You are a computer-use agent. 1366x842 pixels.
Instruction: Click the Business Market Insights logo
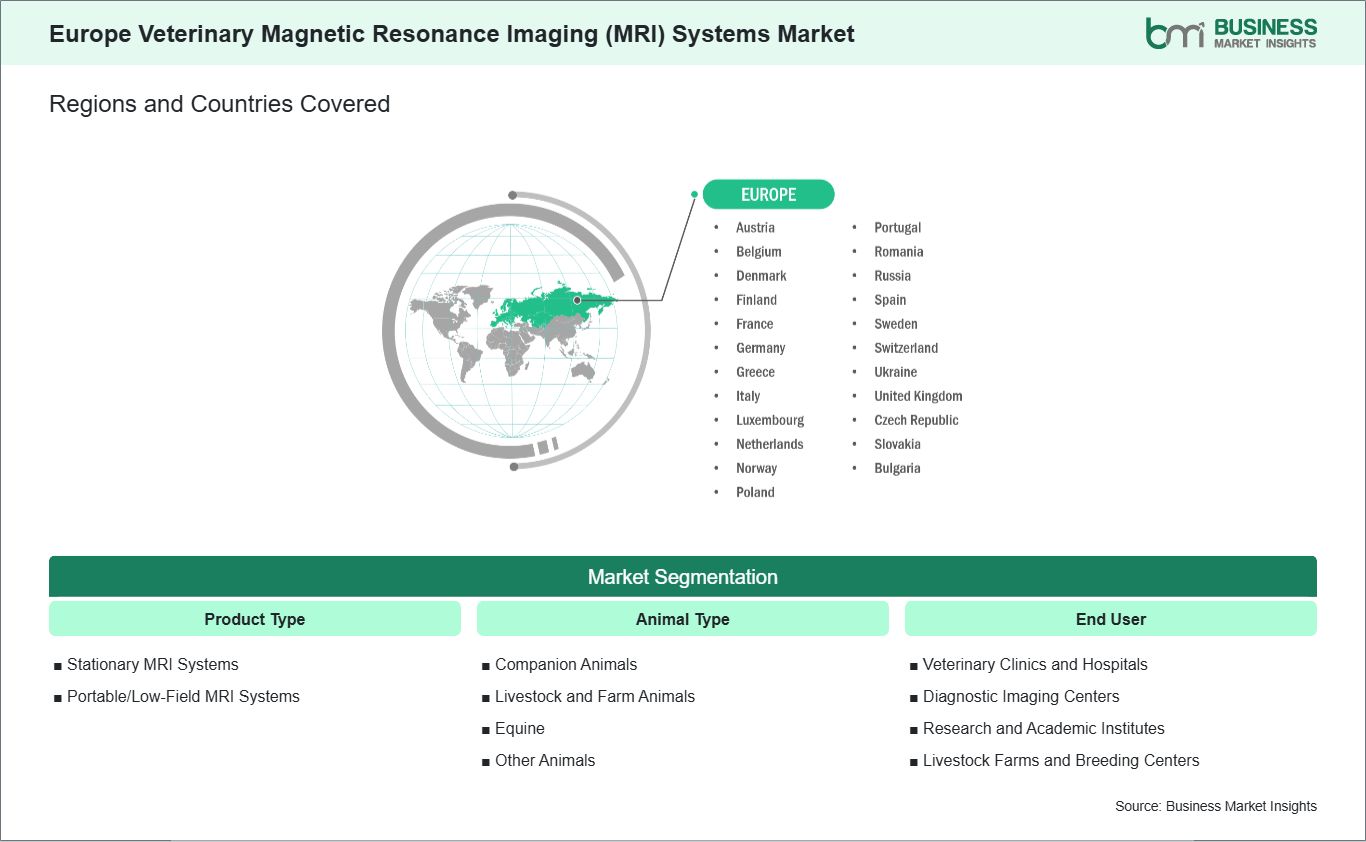pos(1231,33)
